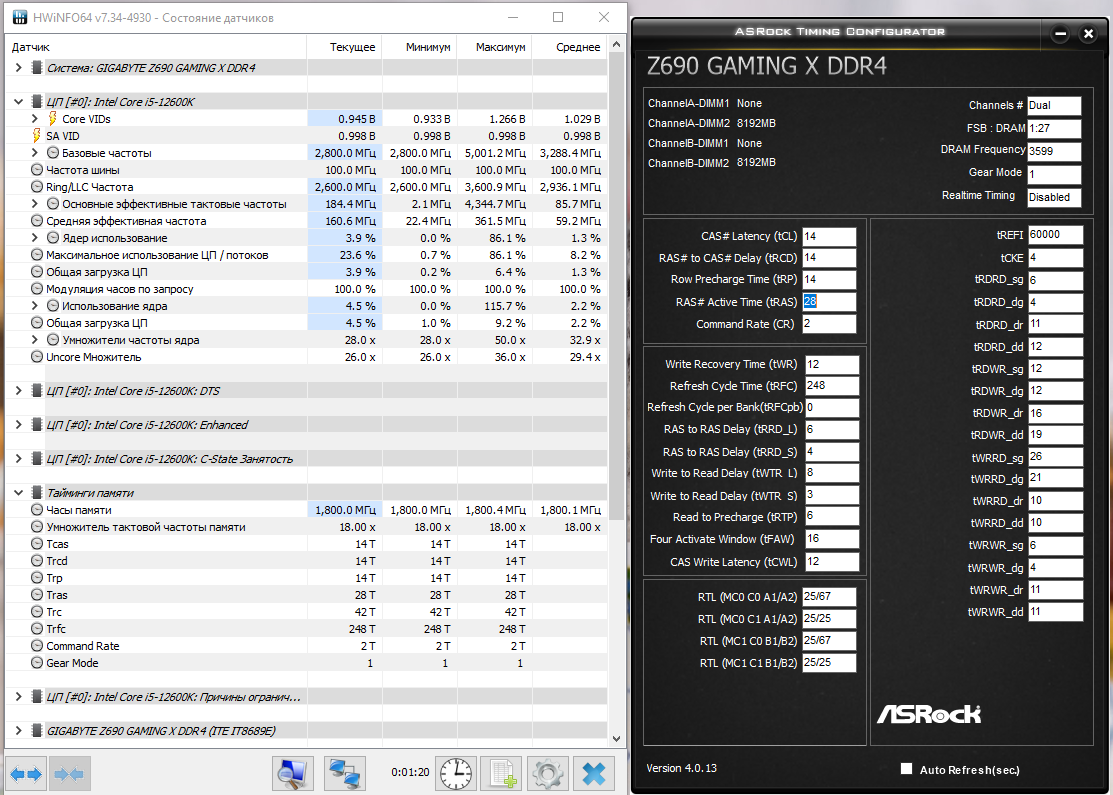The height and width of the screenshot is (795, 1113).
Task: Click the HWiNFO vertical scrollbar up arrow
Action: (616, 44)
